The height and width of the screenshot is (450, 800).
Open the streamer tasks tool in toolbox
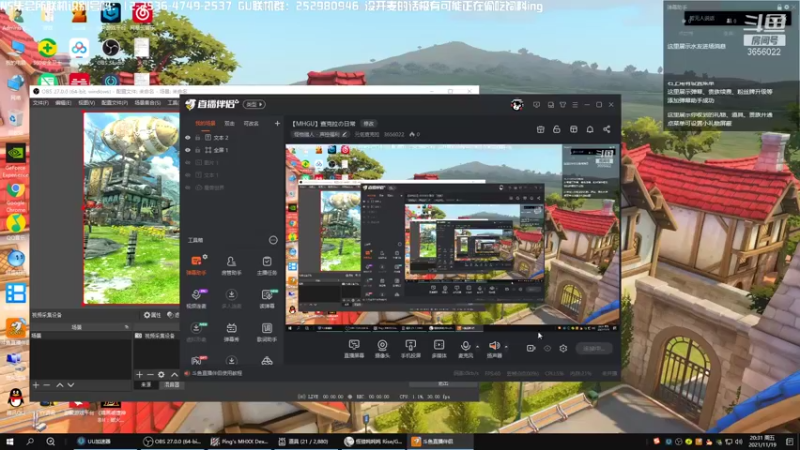click(266, 265)
